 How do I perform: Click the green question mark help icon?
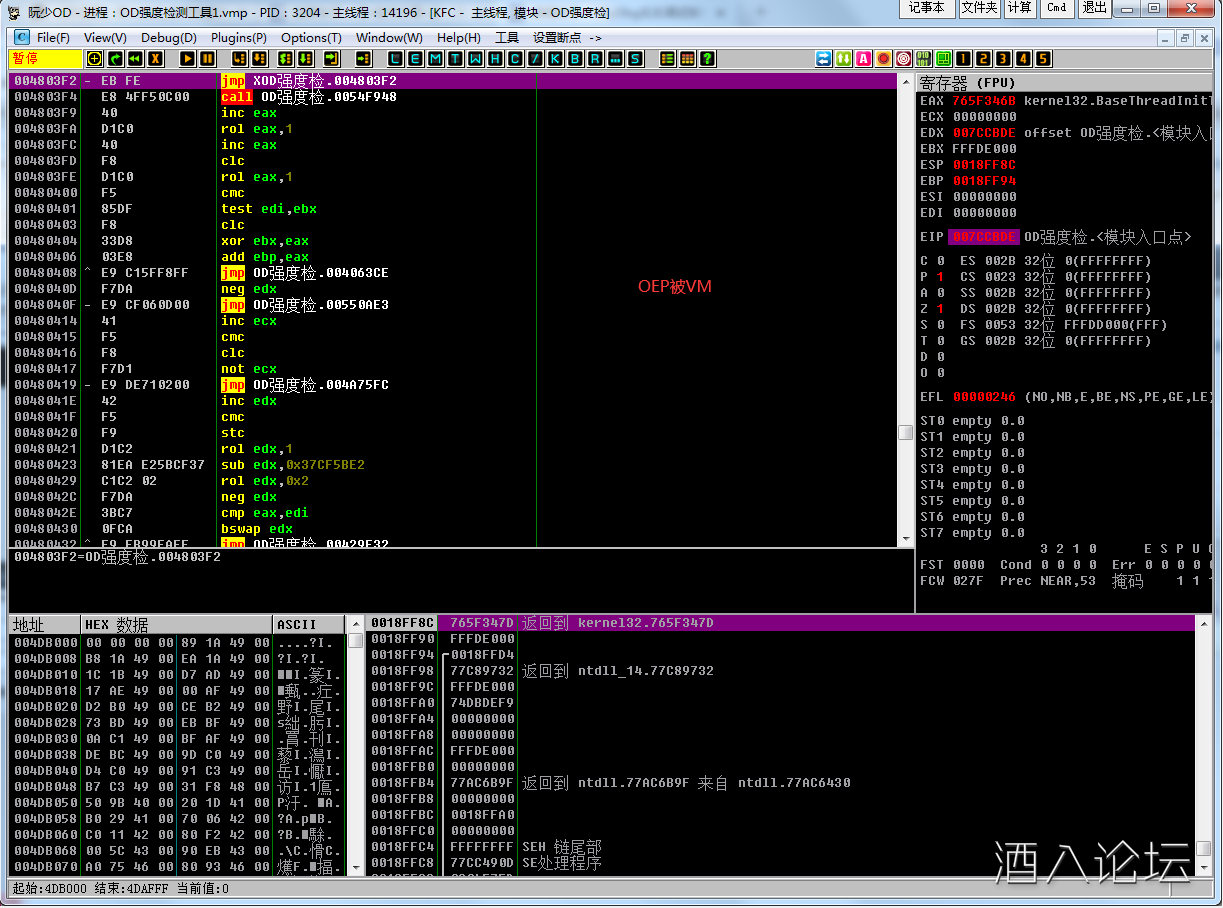[x=708, y=59]
